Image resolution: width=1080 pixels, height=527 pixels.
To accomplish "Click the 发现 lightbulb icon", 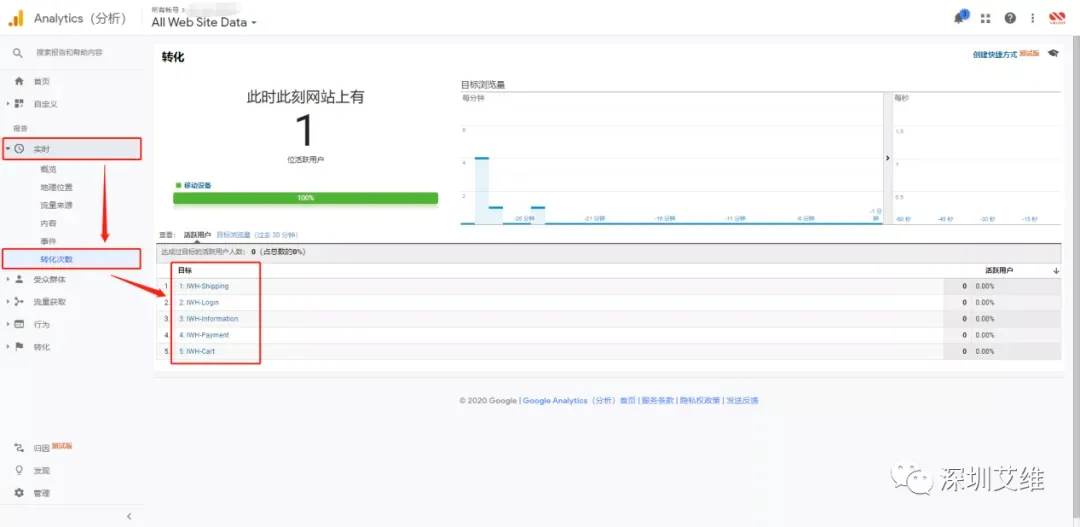I will [x=19, y=471].
